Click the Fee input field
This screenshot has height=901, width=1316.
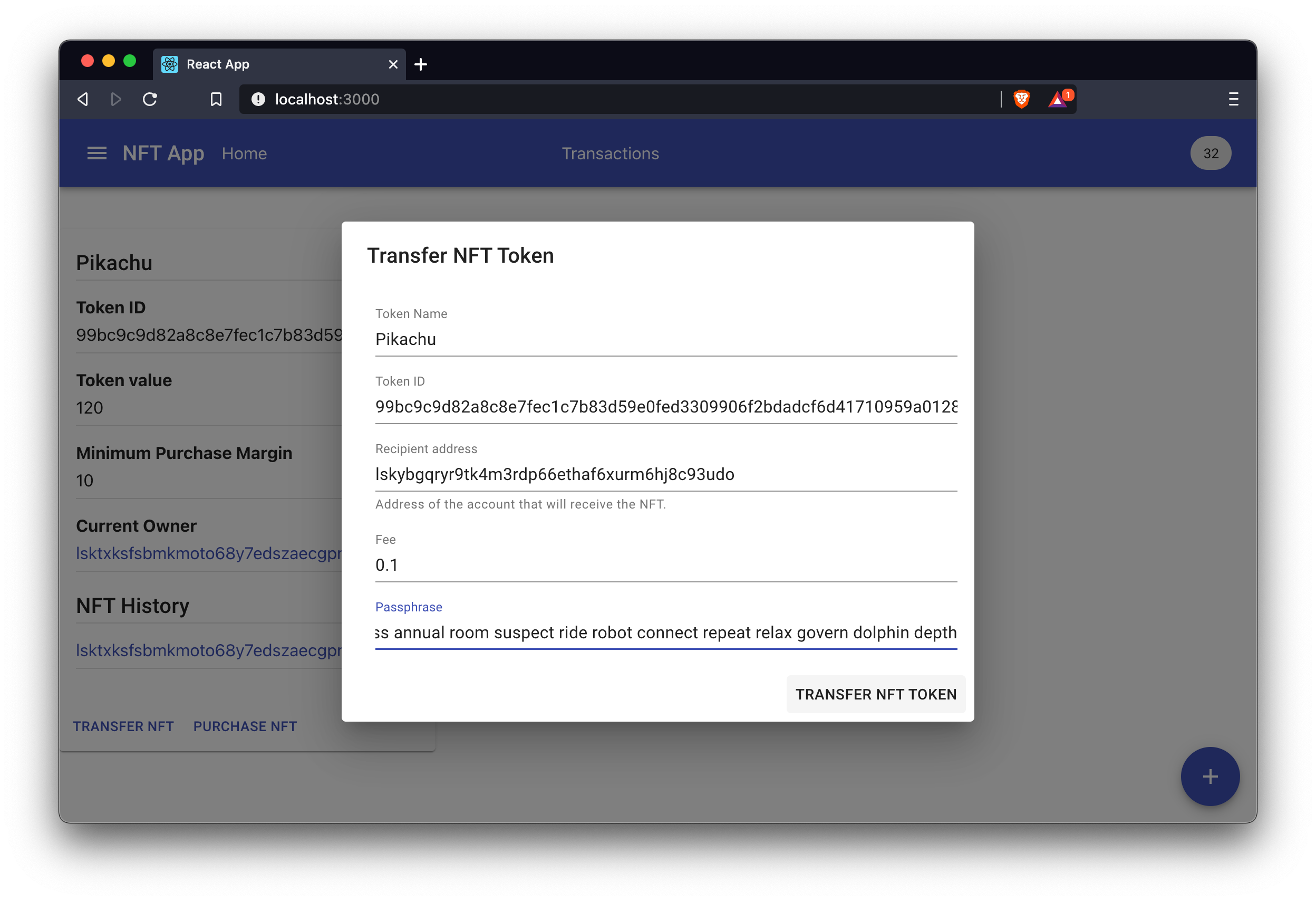coord(665,564)
